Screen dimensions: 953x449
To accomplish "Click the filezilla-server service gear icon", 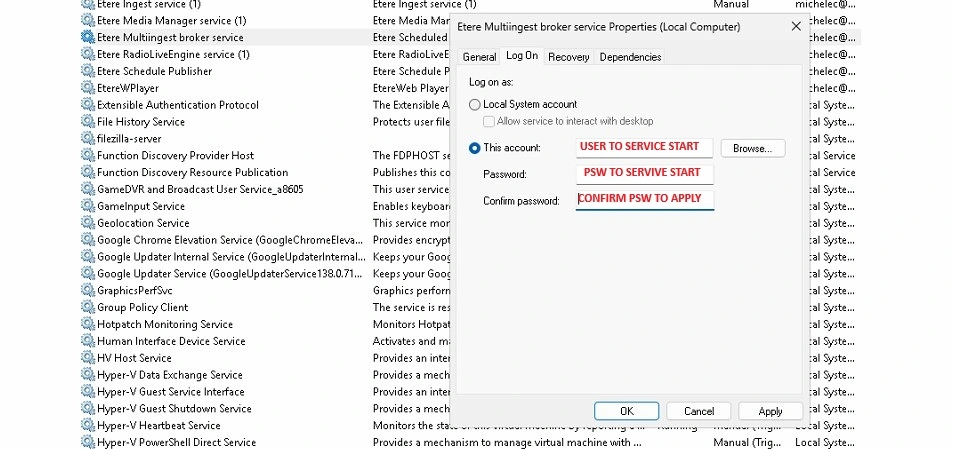I will [87, 139].
